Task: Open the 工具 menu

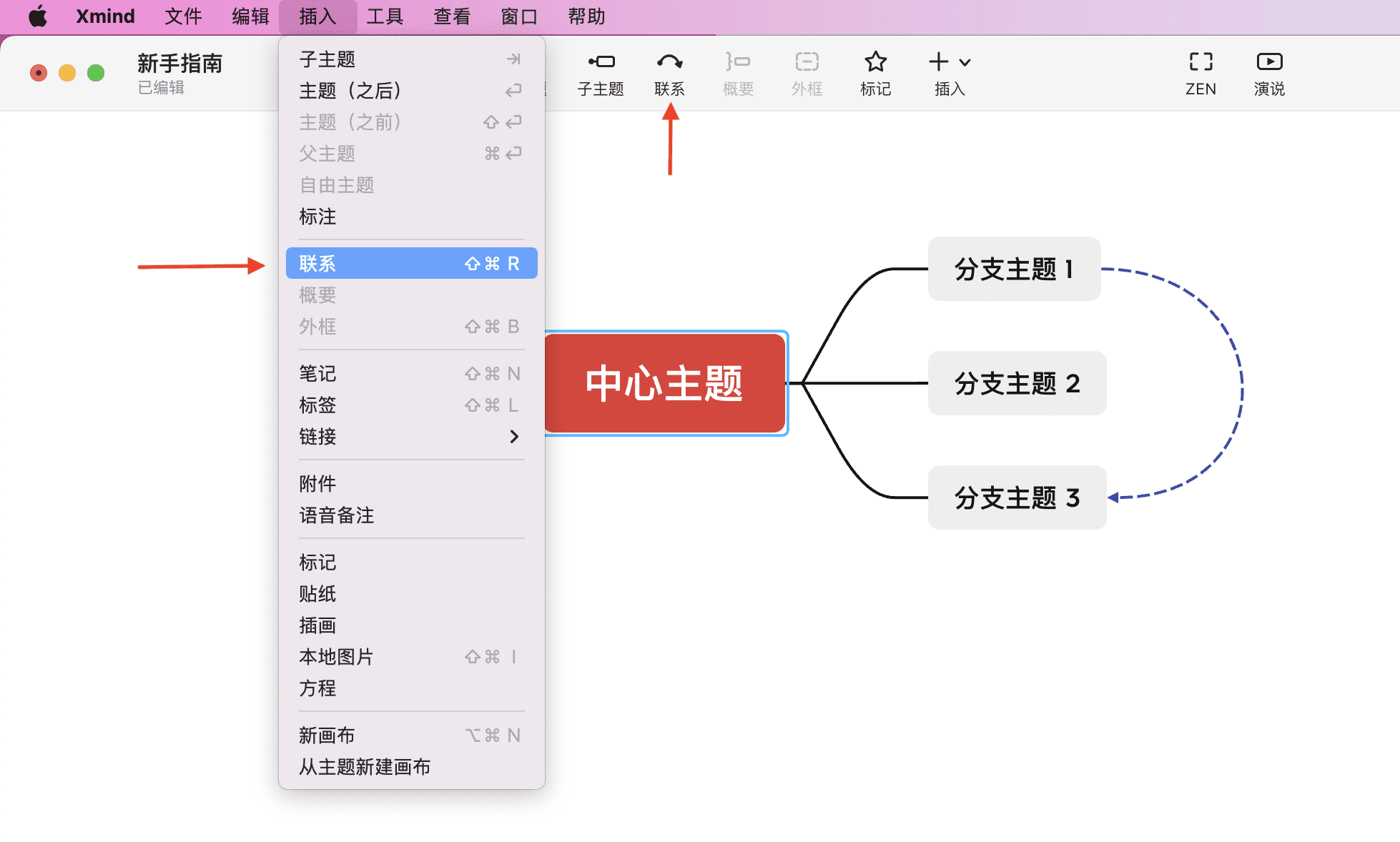Action: (x=385, y=16)
